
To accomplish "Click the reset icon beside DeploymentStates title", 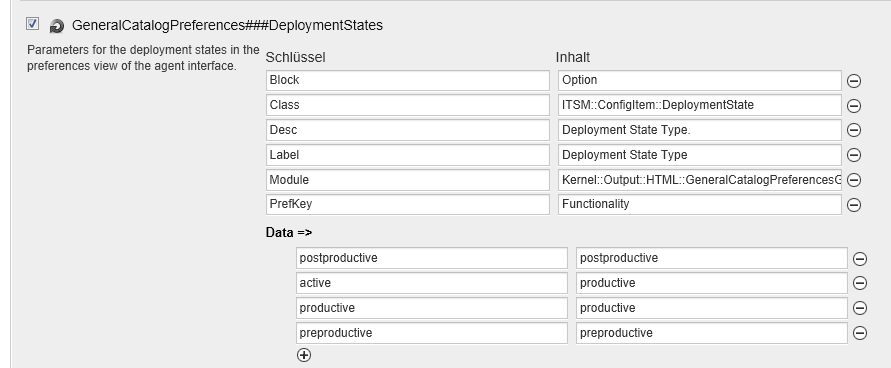I will (57, 26).
